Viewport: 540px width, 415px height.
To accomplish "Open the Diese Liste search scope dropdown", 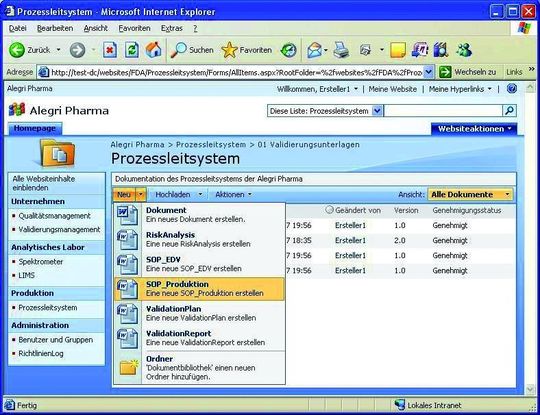I will coord(377,111).
